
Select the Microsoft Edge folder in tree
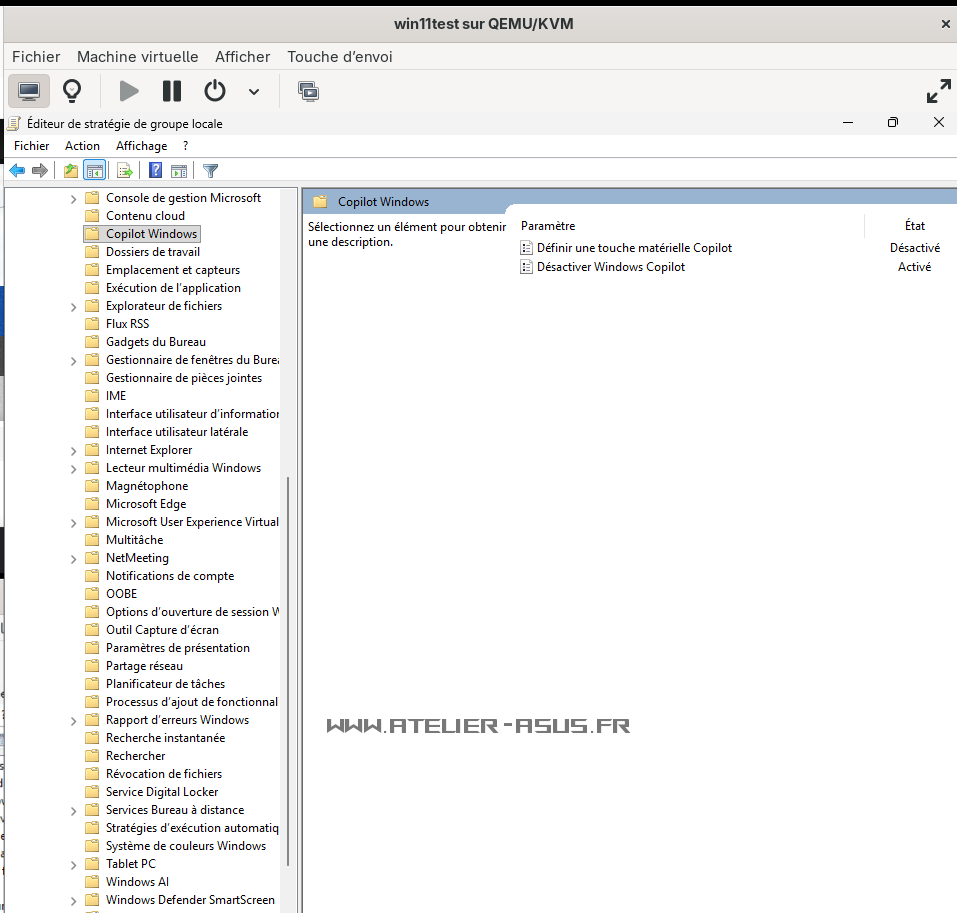click(x=145, y=504)
